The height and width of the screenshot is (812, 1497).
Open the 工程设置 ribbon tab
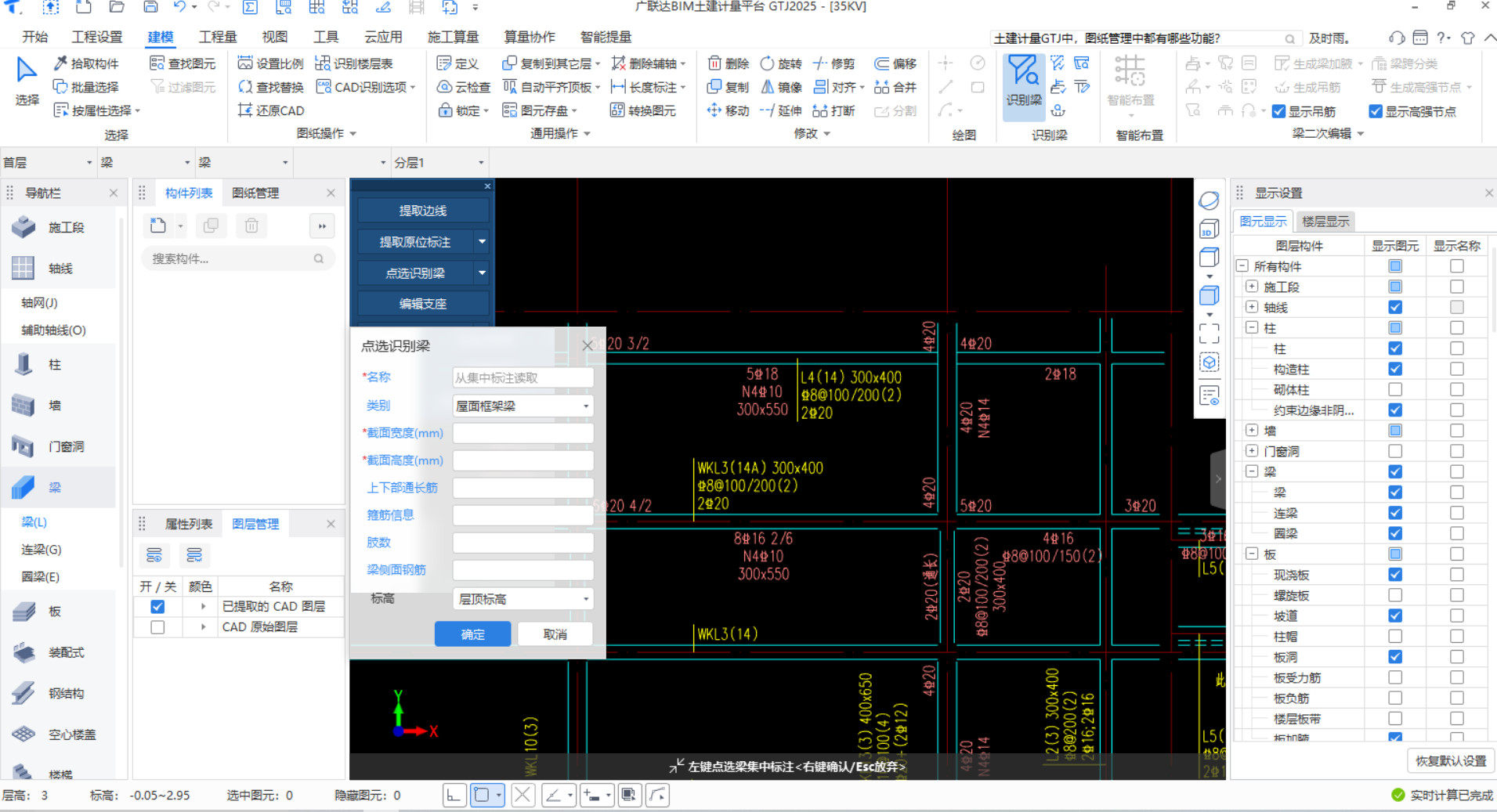click(97, 37)
